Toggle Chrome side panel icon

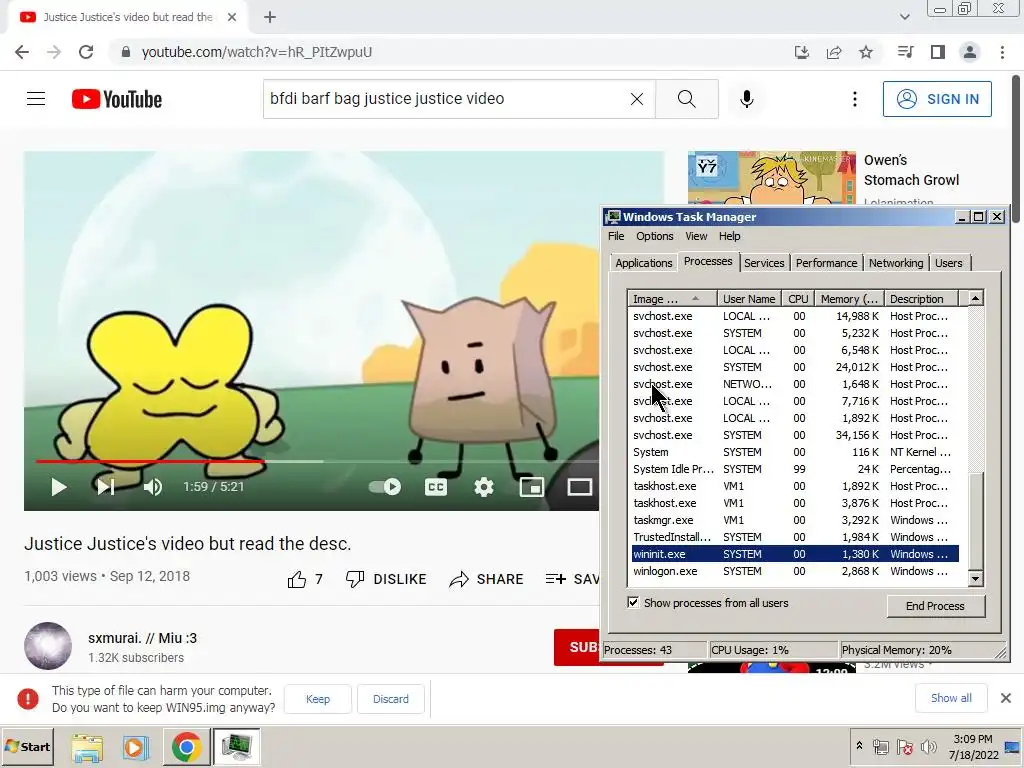pos(938,52)
